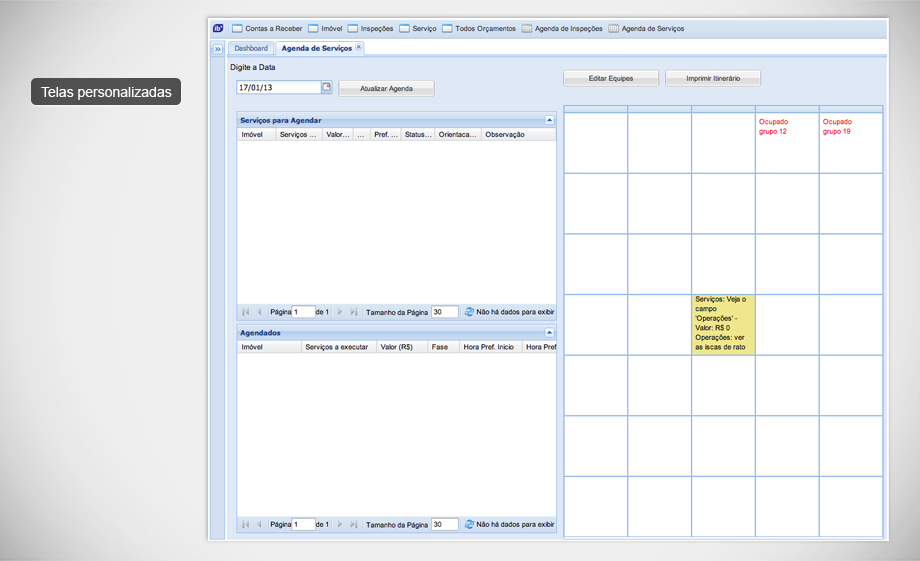Go to first page in Serviços para Agendar
920x561 pixels.
tap(246, 312)
